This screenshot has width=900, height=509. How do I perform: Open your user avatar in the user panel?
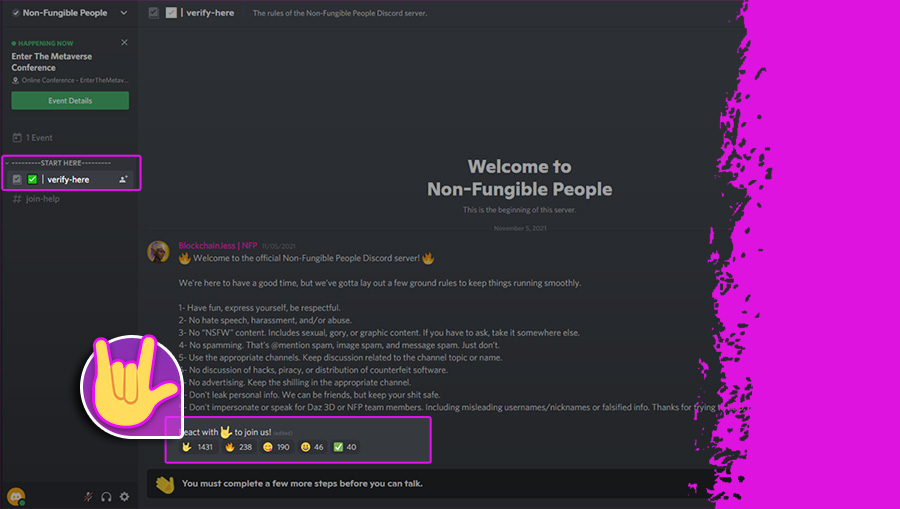point(16,496)
